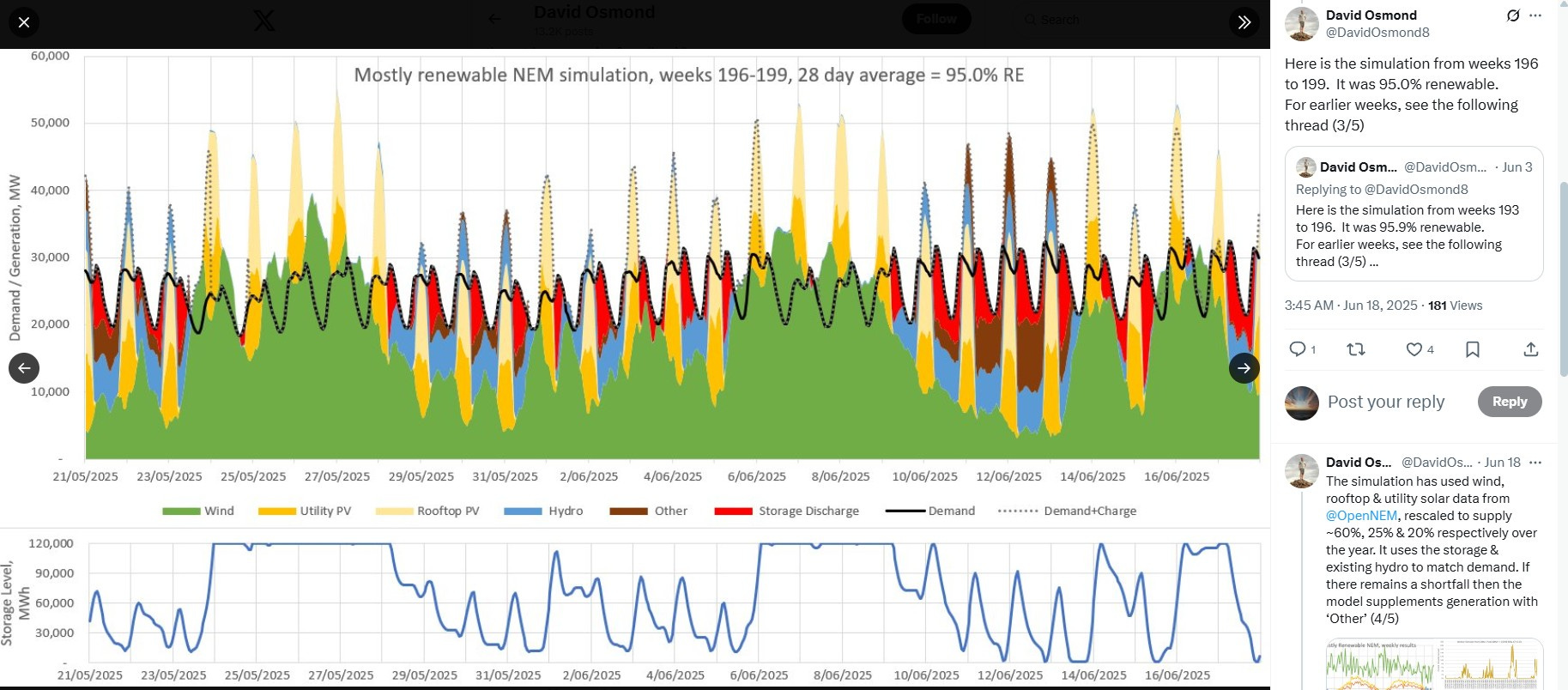
Task: Click the 181 Views count
Action: (x=1455, y=306)
